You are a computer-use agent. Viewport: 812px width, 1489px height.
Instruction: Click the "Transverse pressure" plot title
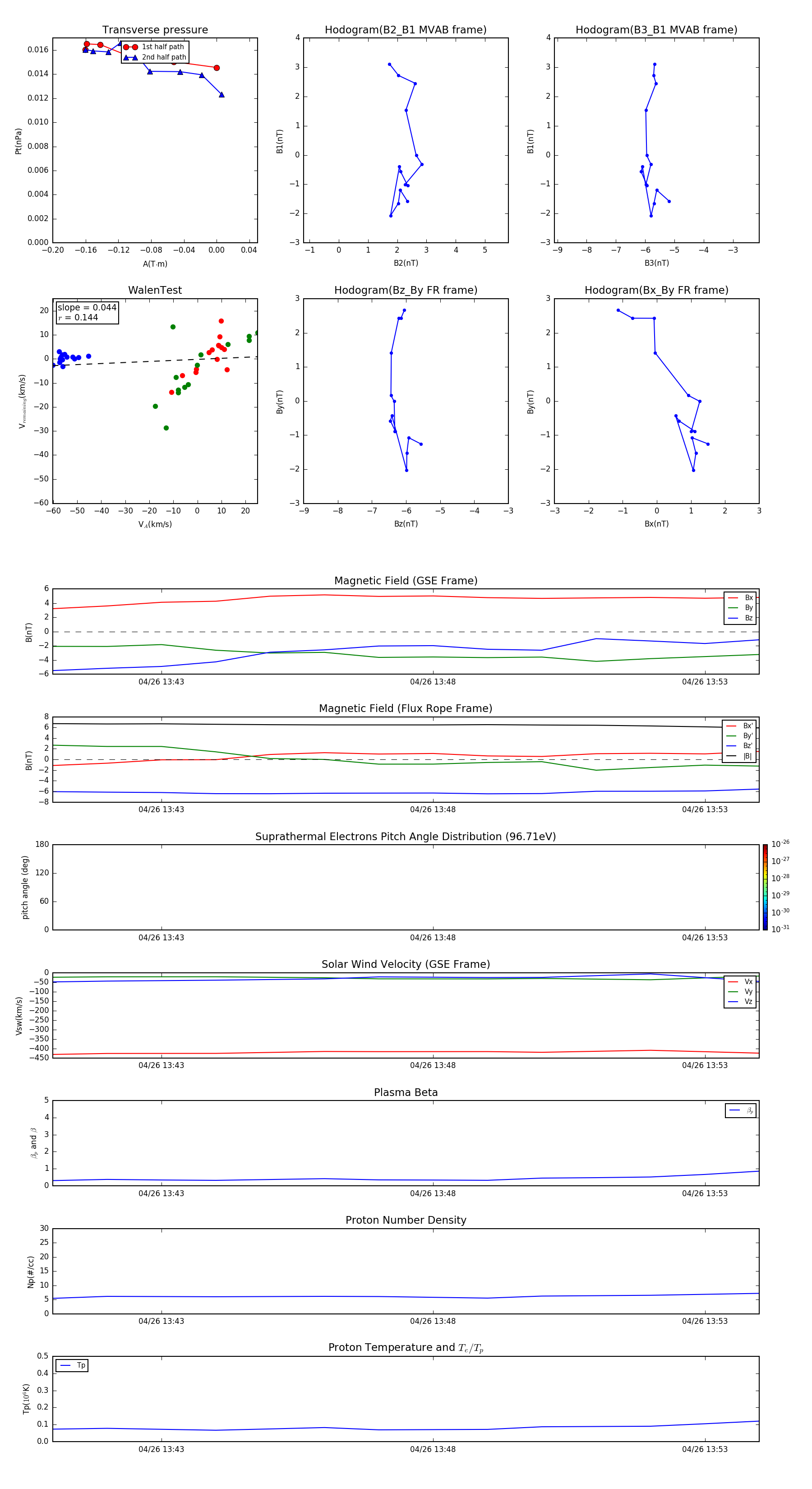(x=155, y=30)
